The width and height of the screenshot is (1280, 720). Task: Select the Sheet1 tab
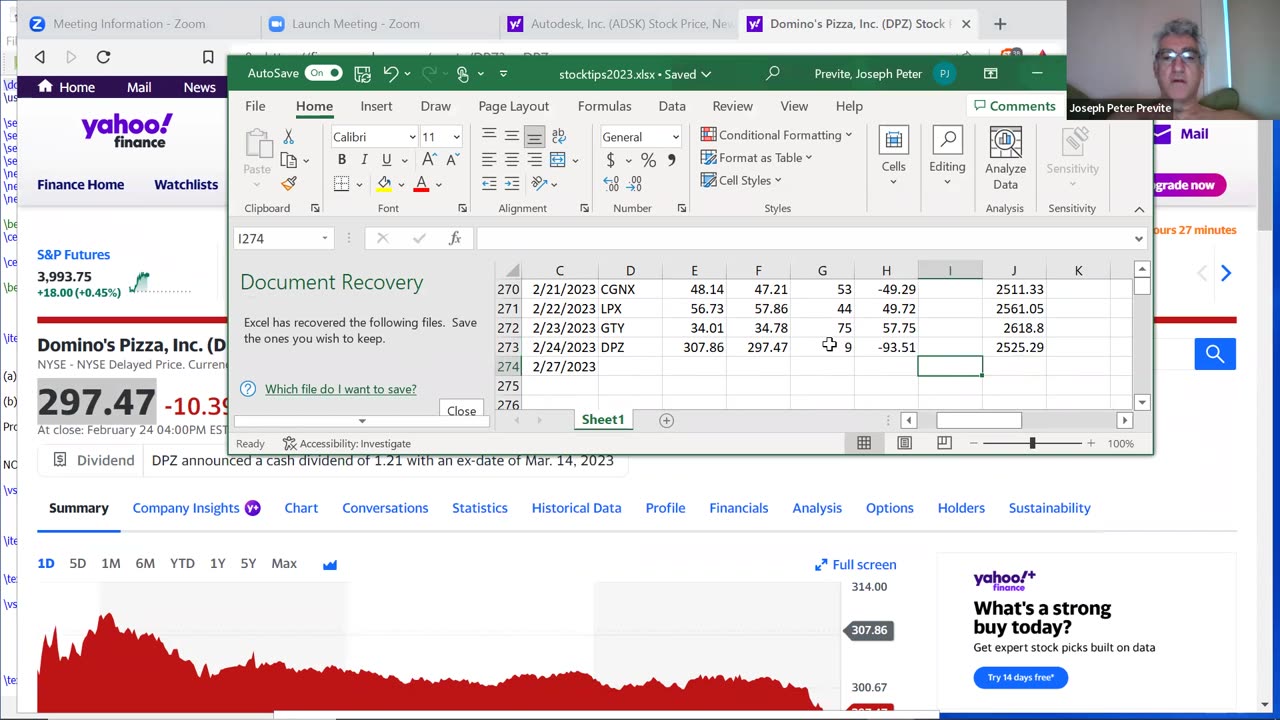[603, 420]
